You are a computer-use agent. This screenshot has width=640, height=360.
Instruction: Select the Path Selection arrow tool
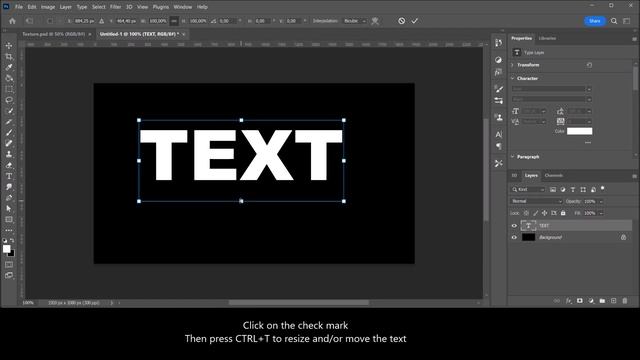click(9, 209)
